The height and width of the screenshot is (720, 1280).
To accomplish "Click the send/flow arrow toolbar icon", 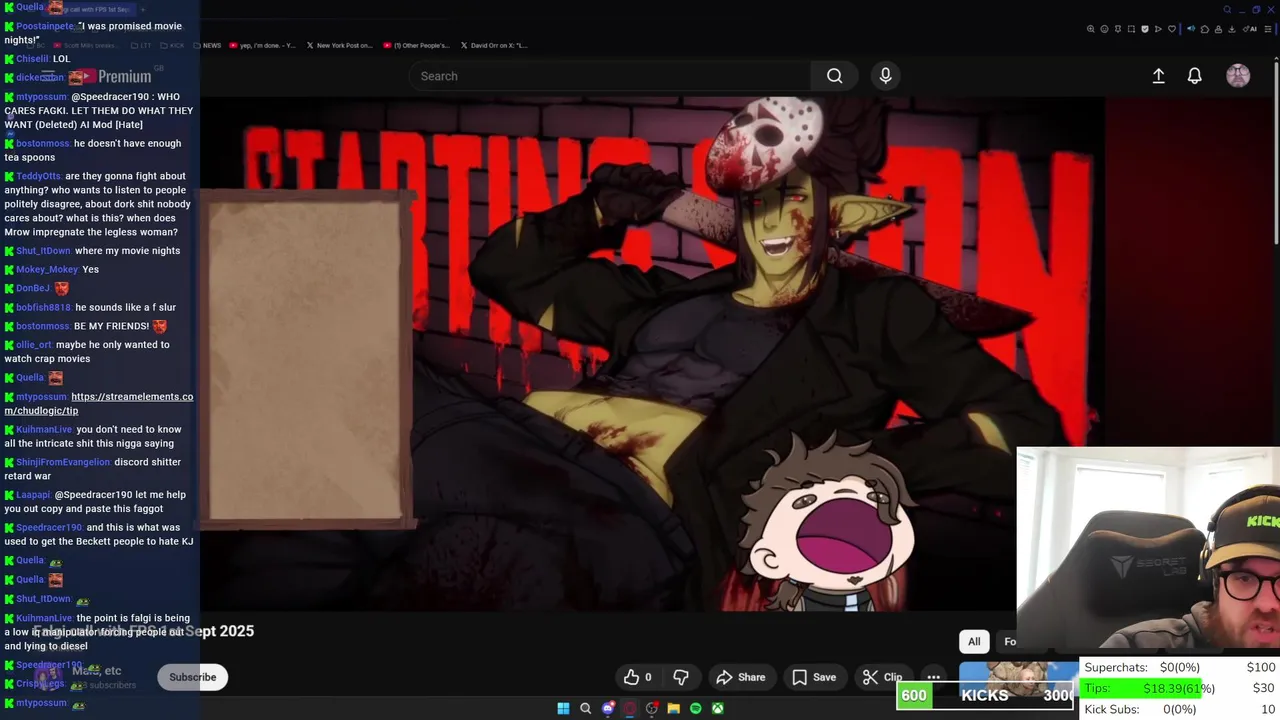I will pyautogui.click(x=1158, y=29).
